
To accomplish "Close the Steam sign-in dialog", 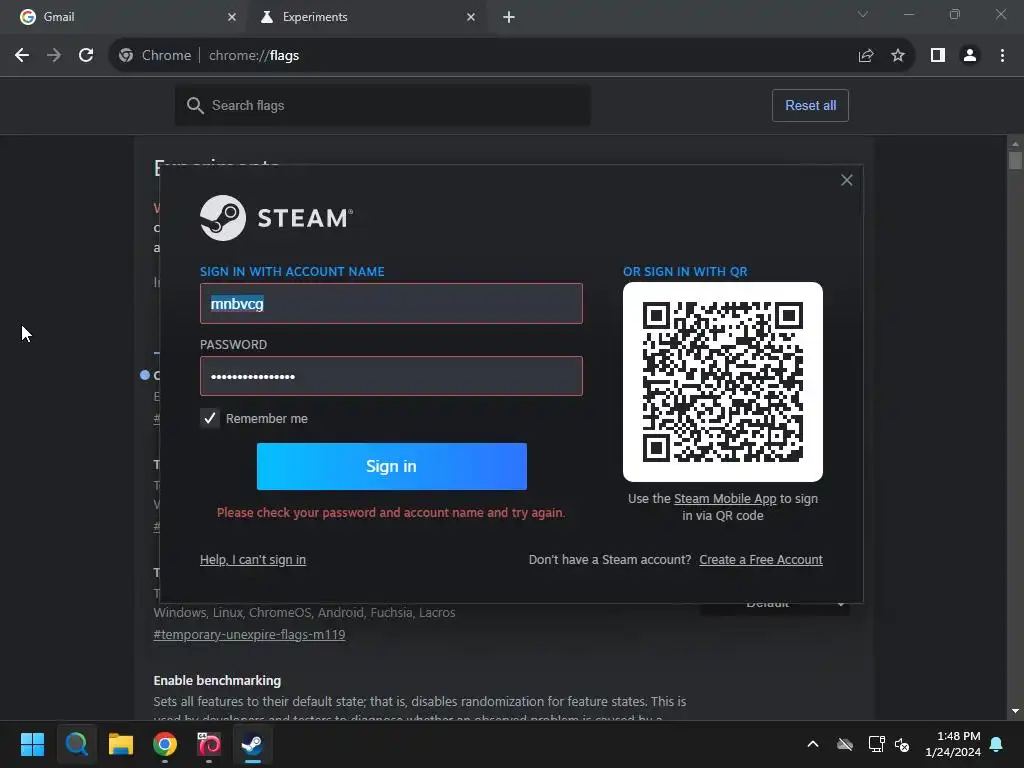I will tap(846, 180).
